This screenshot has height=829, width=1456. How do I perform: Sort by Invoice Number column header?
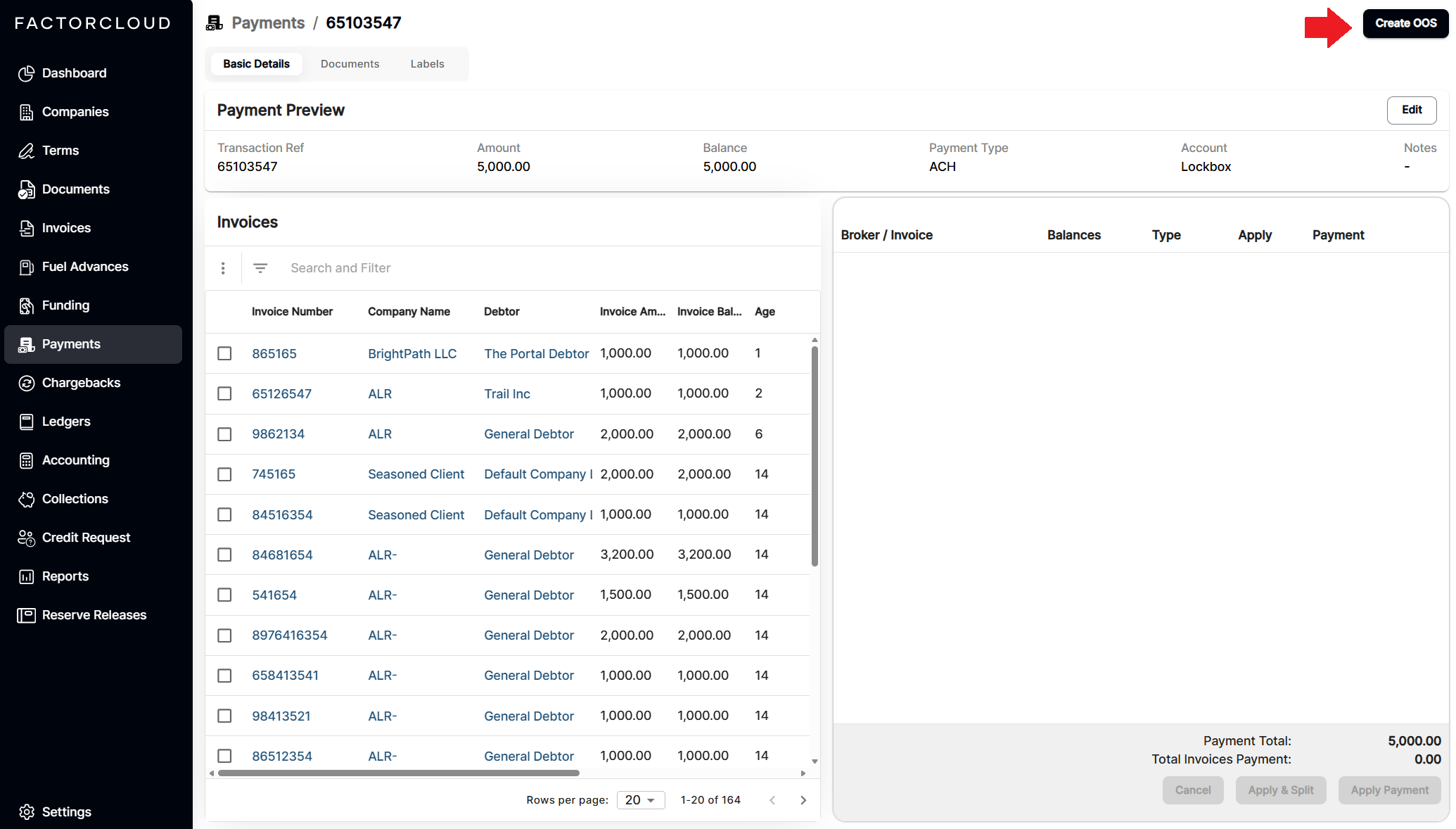(x=292, y=312)
